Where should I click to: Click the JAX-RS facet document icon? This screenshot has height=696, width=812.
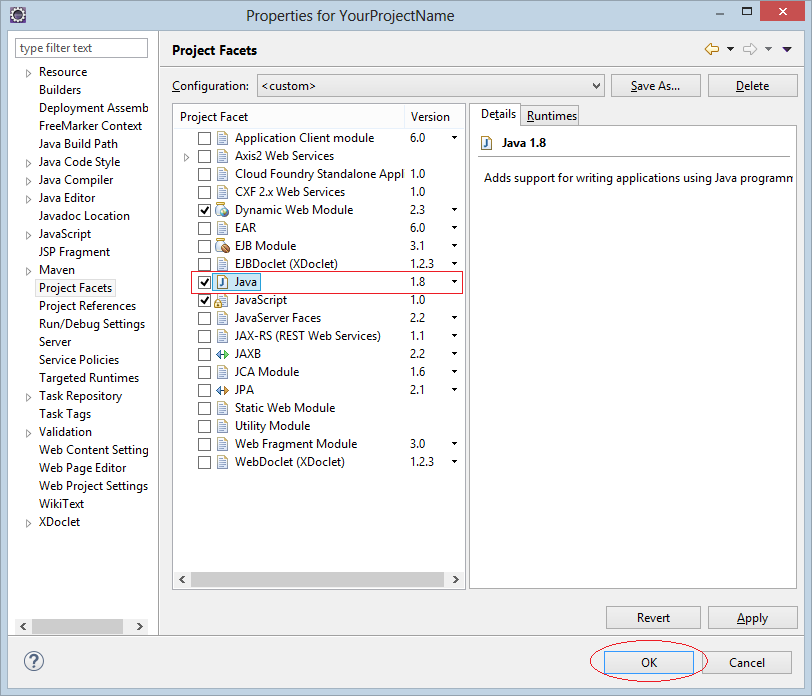[x=223, y=336]
